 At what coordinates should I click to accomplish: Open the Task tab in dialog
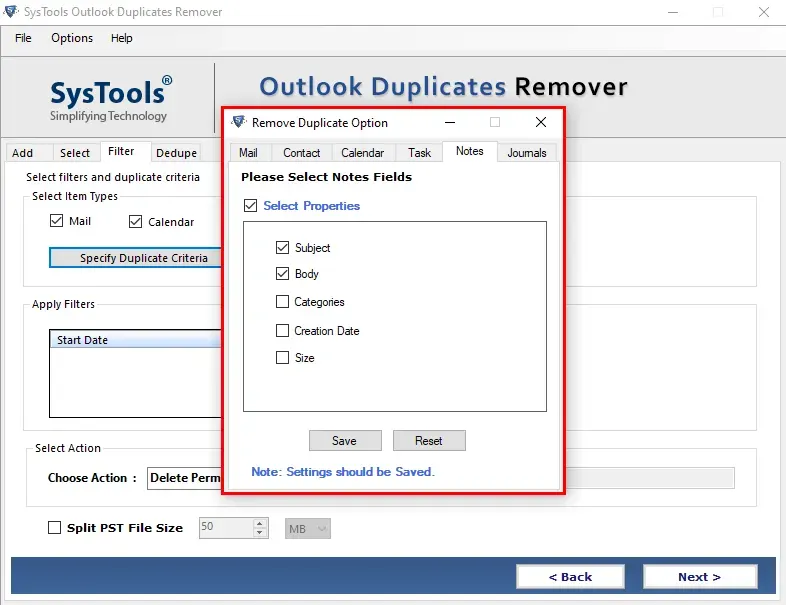[420, 153]
